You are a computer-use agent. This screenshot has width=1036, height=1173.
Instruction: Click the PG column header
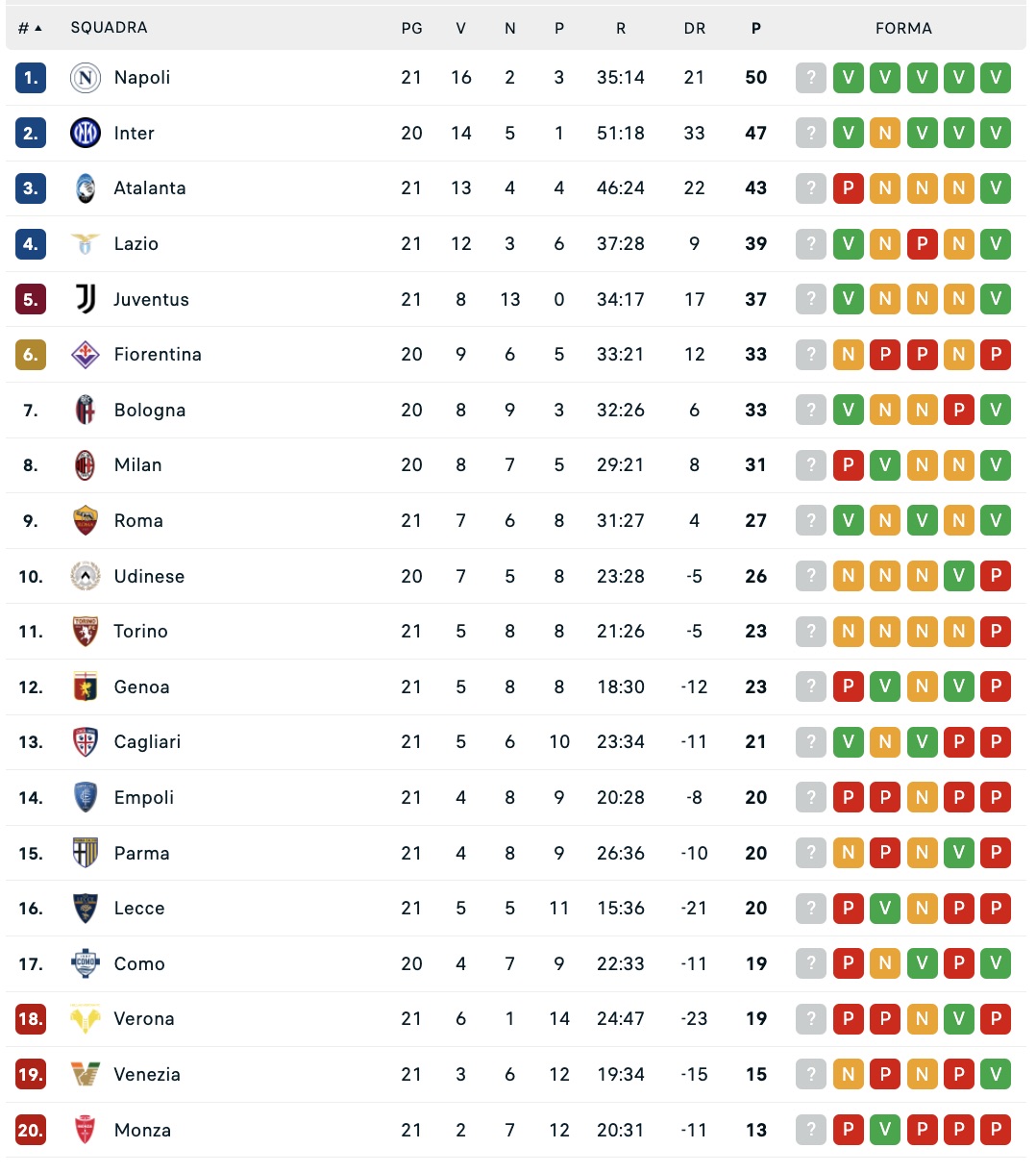[x=411, y=29]
